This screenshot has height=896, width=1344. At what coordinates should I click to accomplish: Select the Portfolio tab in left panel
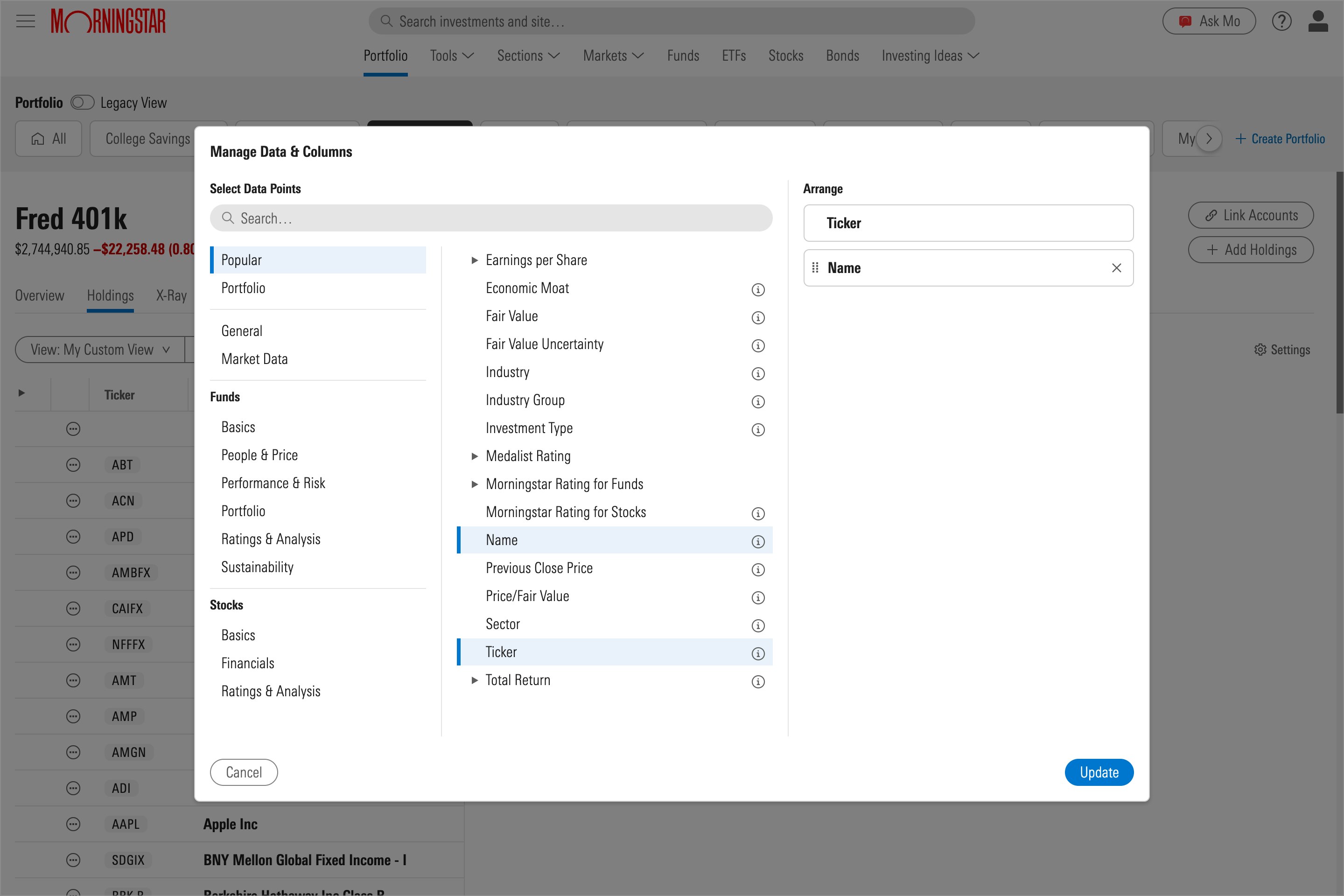click(x=243, y=288)
